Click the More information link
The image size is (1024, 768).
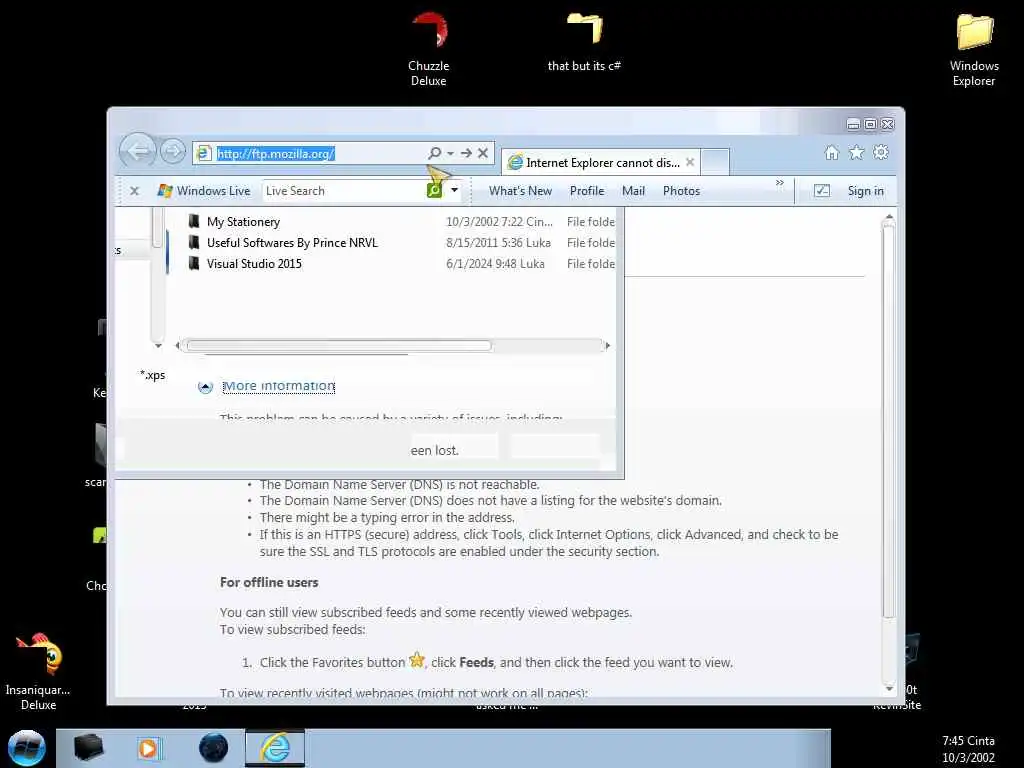point(279,386)
